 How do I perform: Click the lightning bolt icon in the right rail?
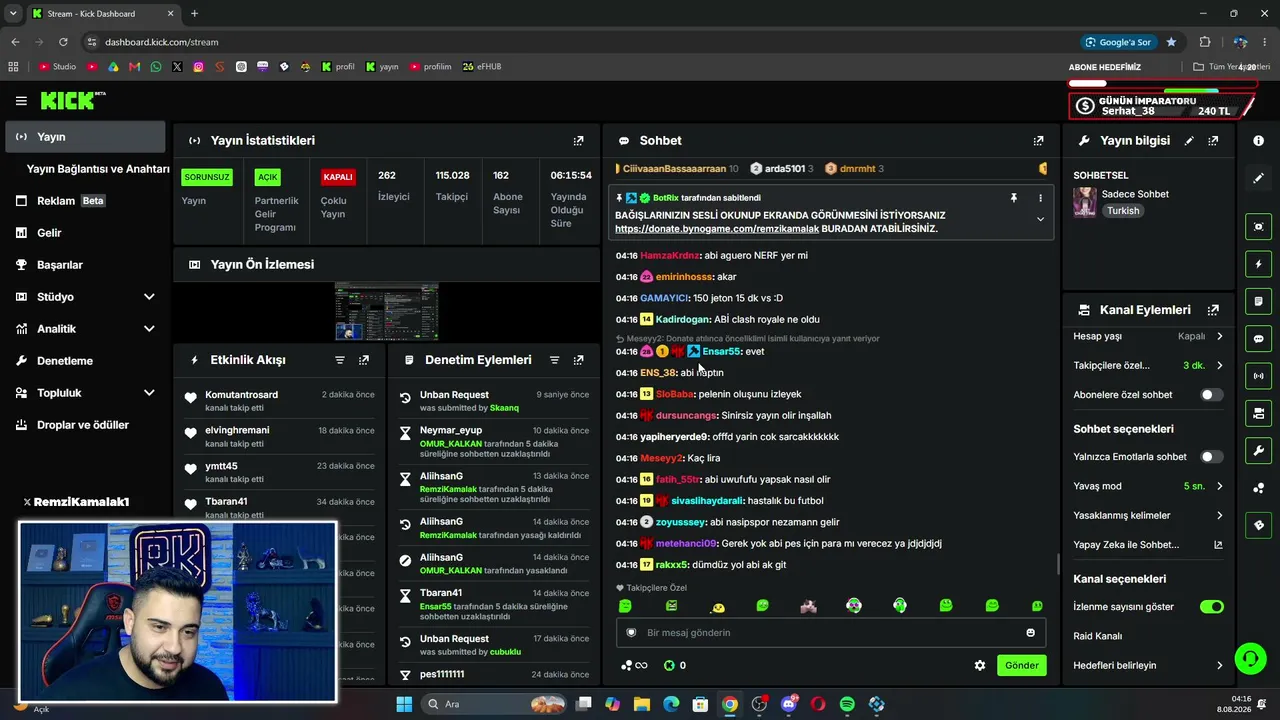point(1258,264)
